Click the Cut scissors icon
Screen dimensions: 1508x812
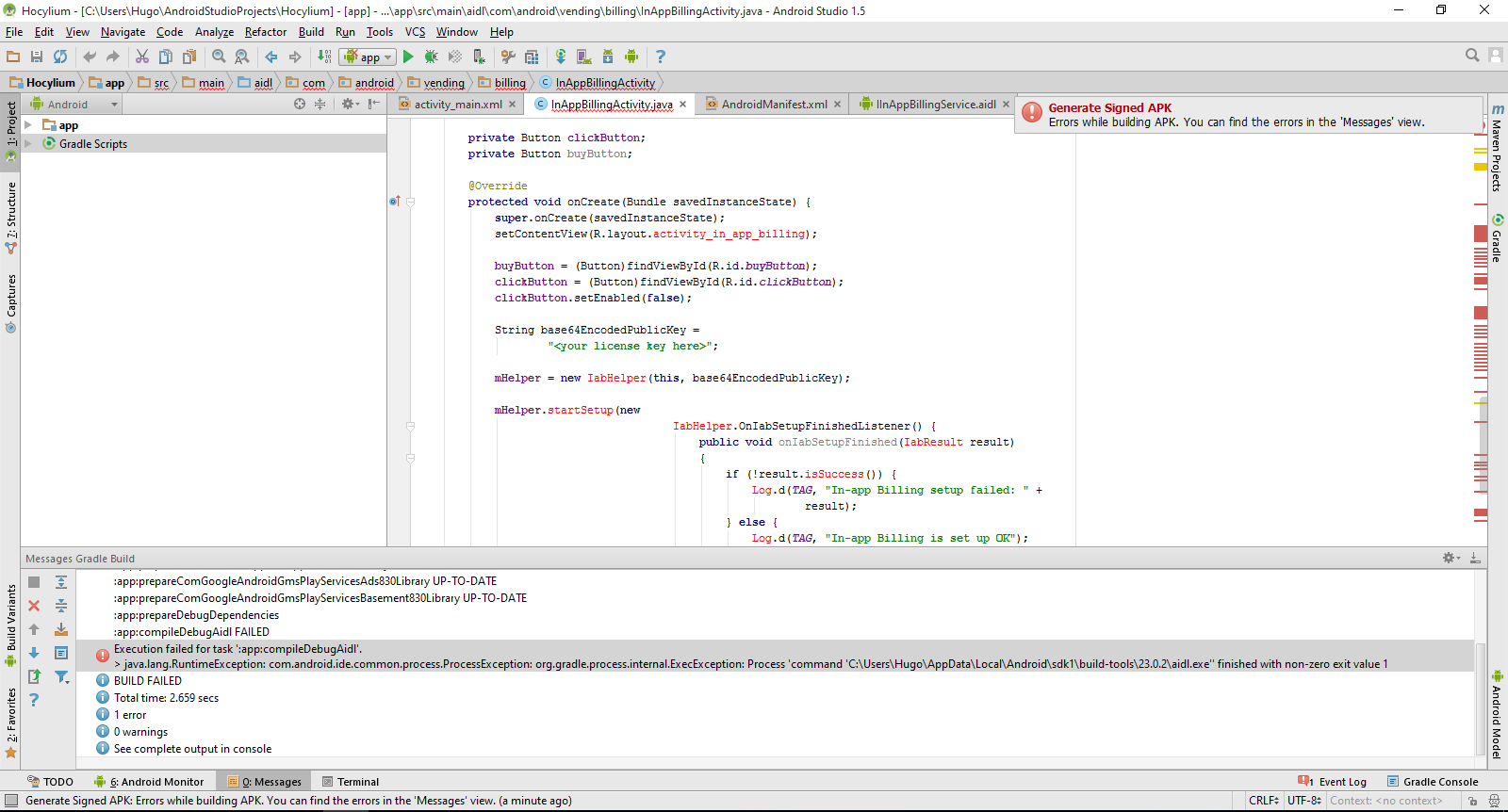[142, 57]
